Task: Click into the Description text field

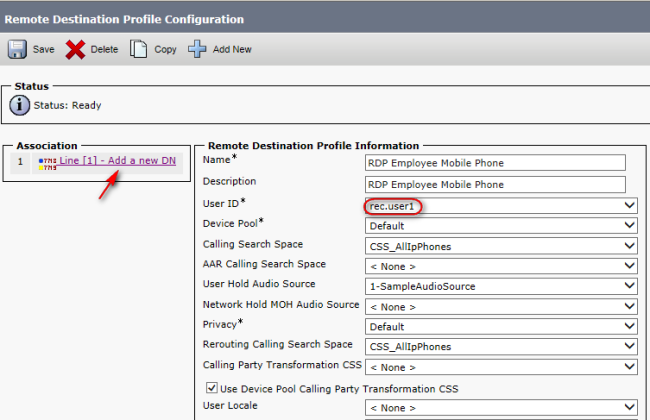Action: 495,184
